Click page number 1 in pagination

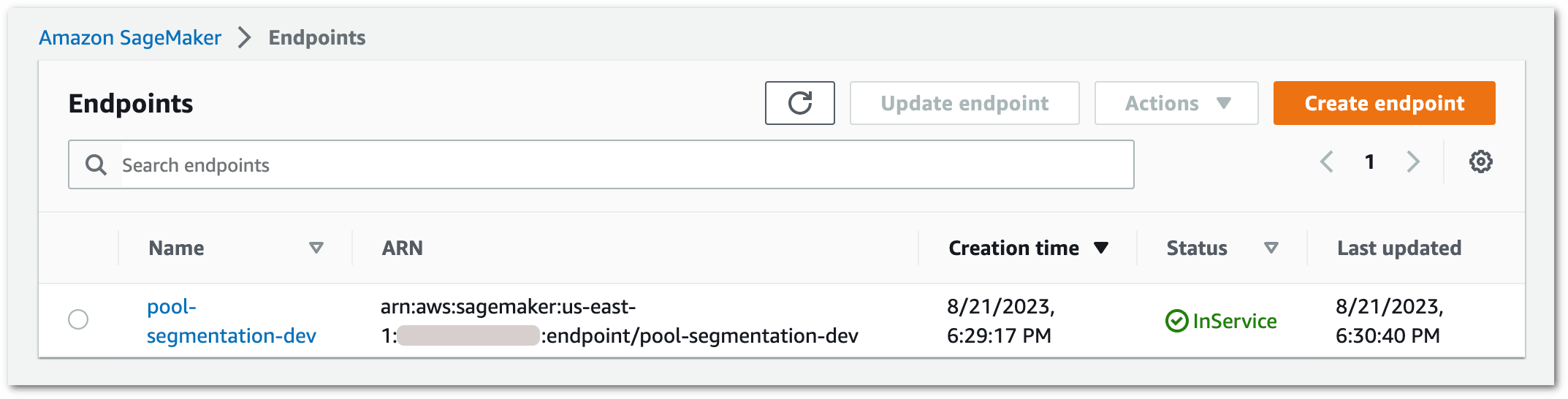[x=1370, y=161]
